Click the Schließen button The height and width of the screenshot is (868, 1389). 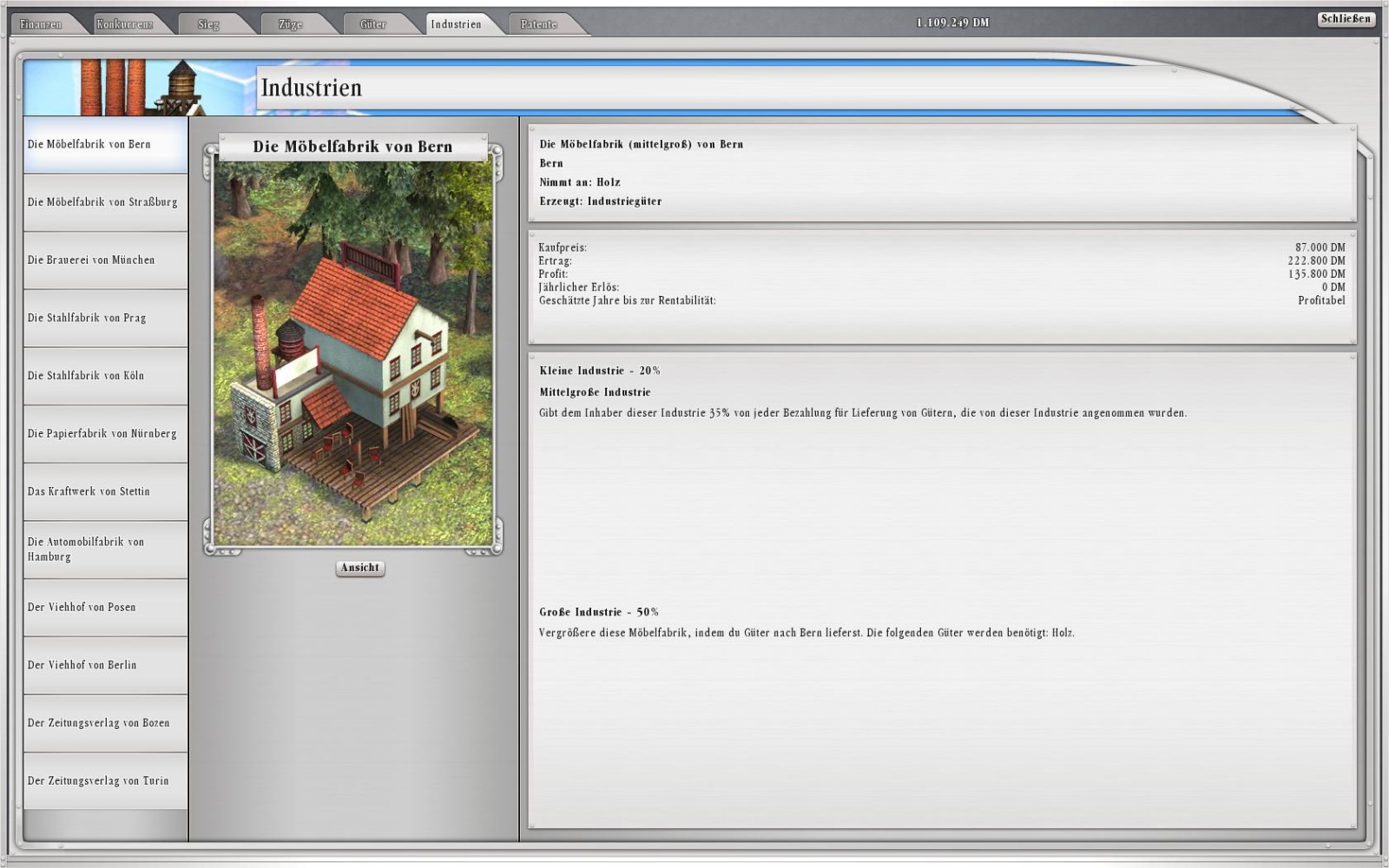pos(1345,19)
